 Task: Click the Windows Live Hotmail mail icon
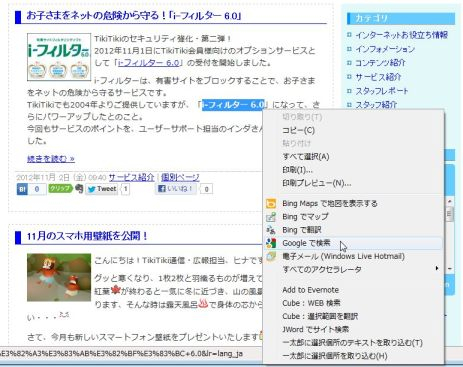tap(271, 256)
